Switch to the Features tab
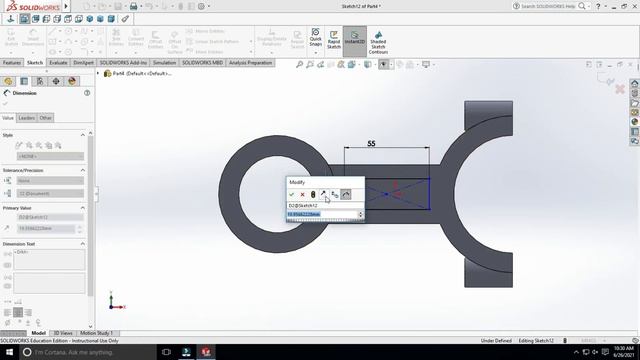 point(11,63)
